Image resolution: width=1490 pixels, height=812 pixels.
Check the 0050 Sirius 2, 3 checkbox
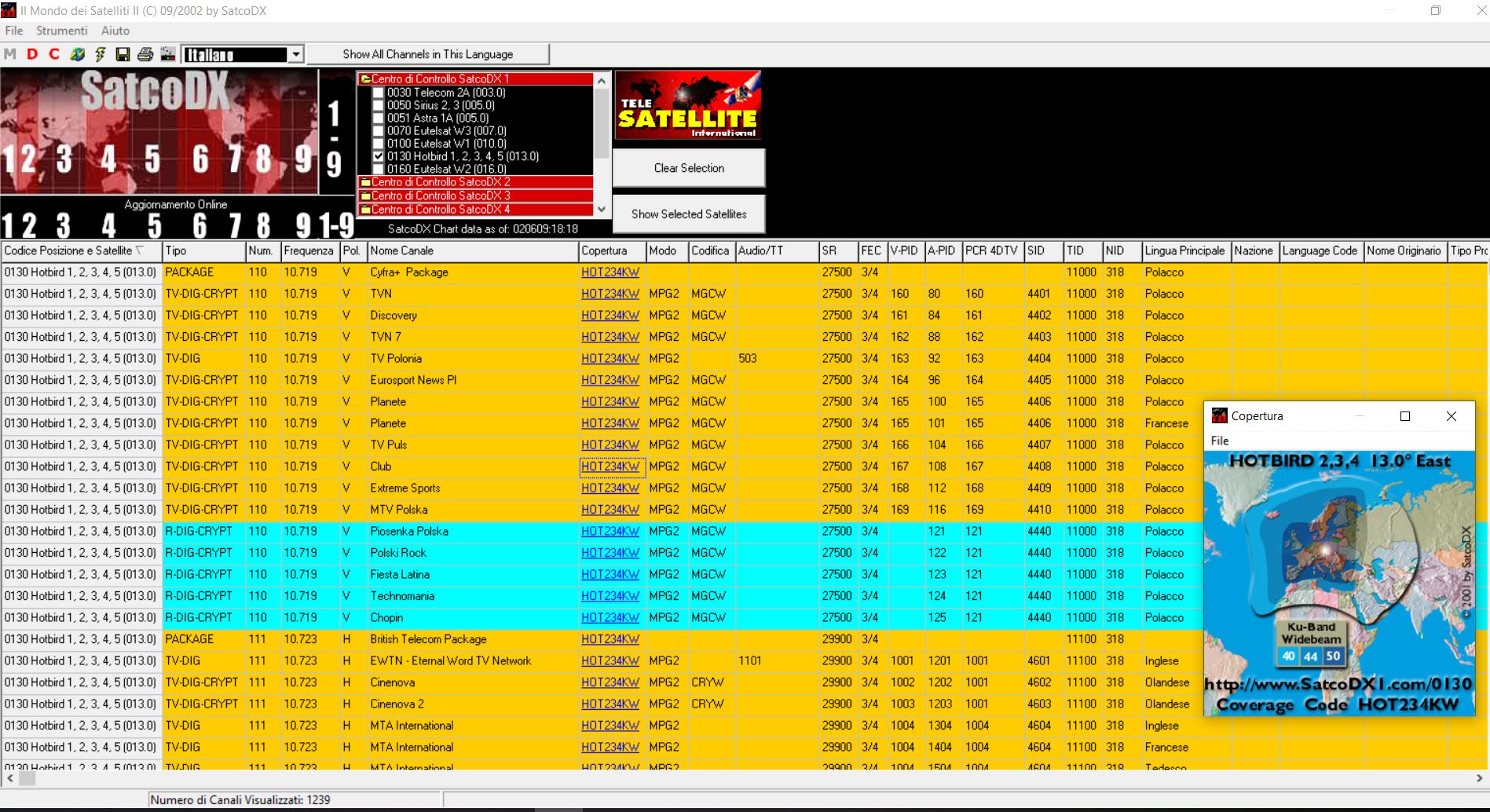pyautogui.click(x=379, y=105)
